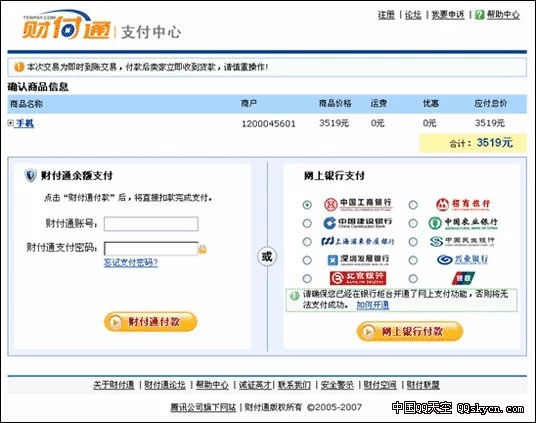Open the 手机 product link

click(x=25, y=123)
